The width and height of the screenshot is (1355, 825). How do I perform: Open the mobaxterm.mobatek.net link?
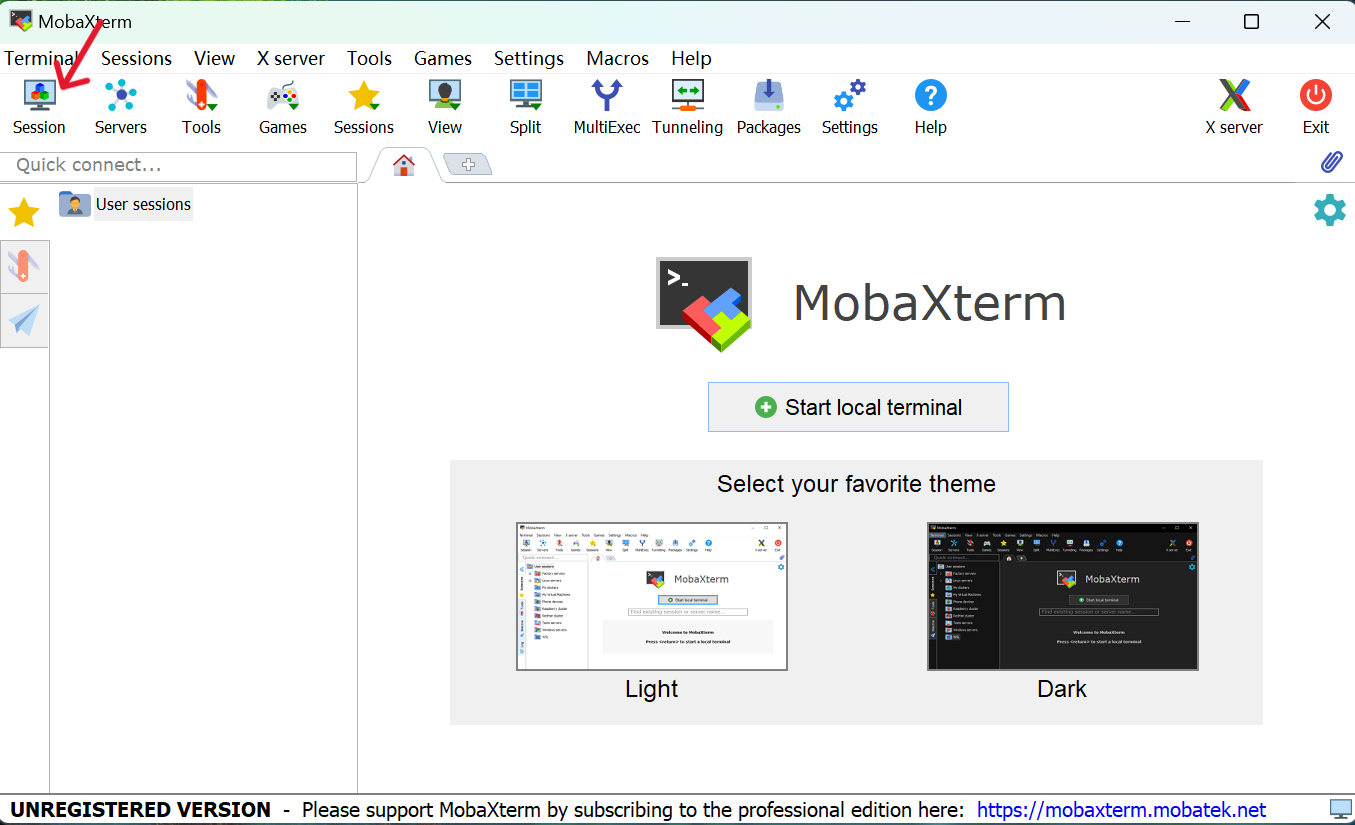(1121, 809)
